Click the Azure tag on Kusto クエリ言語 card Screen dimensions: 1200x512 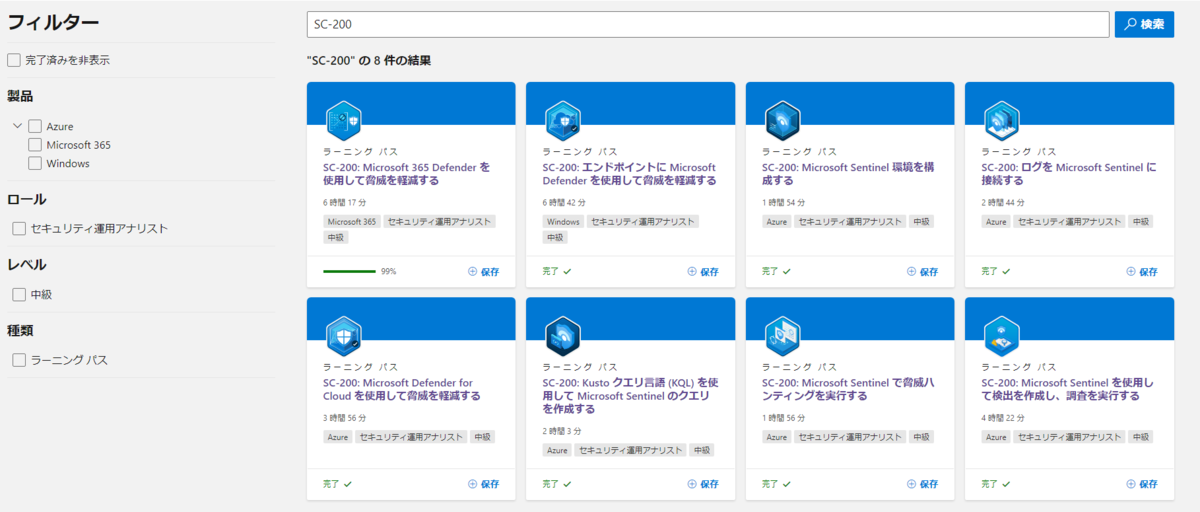coord(558,450)
